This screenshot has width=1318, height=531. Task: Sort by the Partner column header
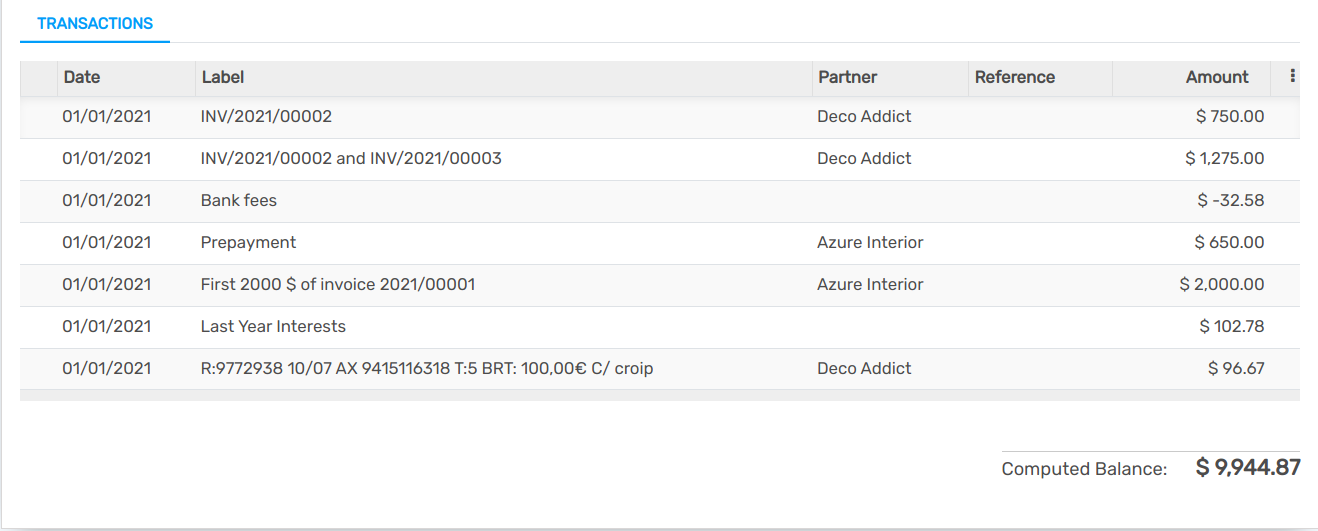pyautogui.click(x=847, y=77)
